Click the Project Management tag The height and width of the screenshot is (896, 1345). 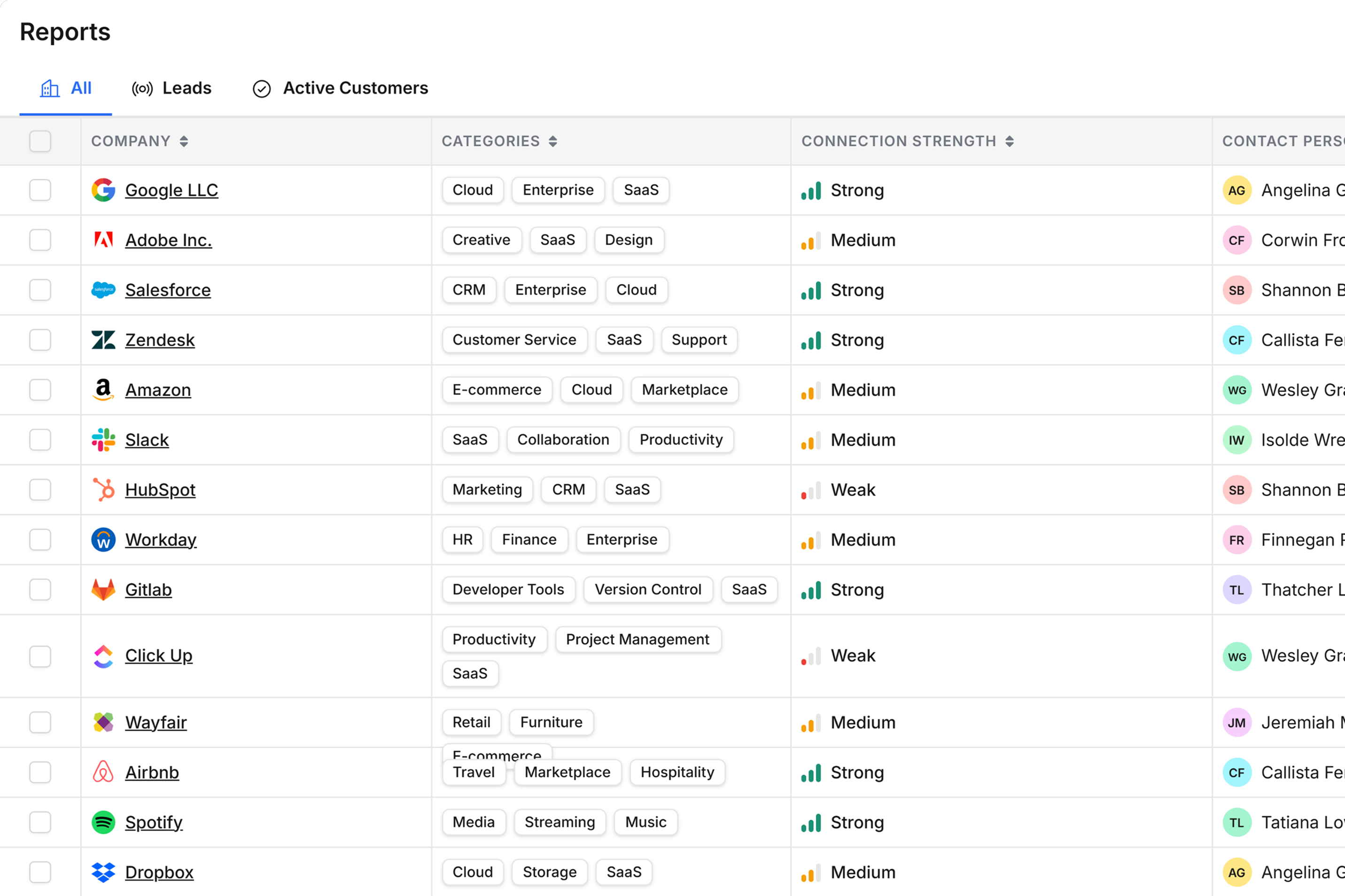point(638,639)
